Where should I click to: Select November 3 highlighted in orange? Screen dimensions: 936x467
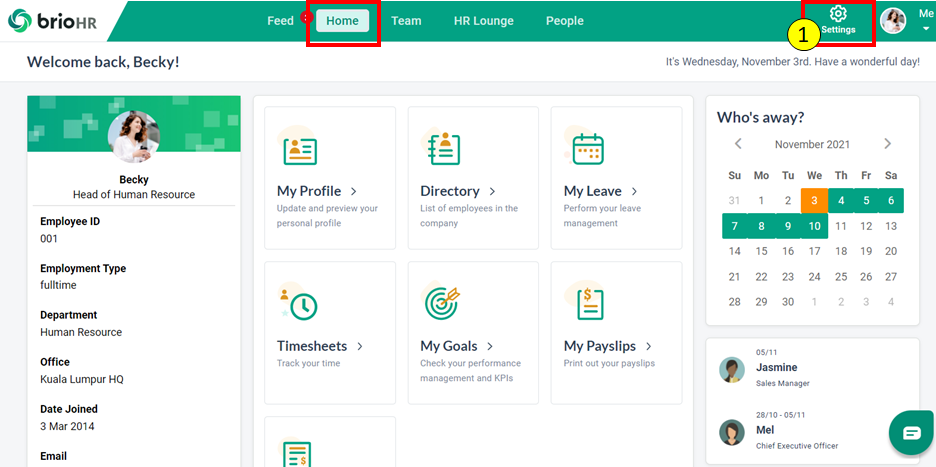coord(815,201)
